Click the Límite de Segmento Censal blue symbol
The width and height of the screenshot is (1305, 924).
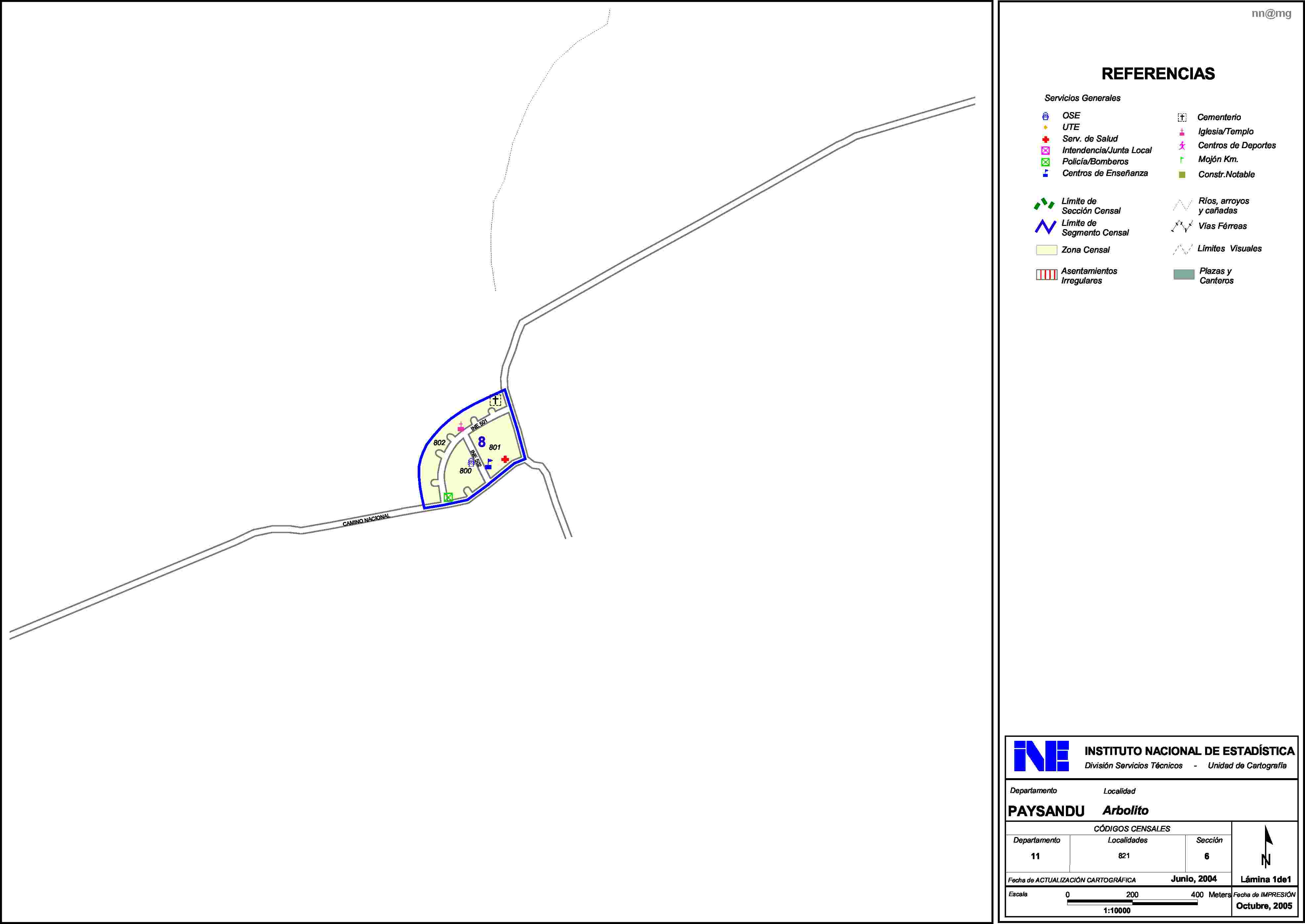click(x=1045, y=227)
